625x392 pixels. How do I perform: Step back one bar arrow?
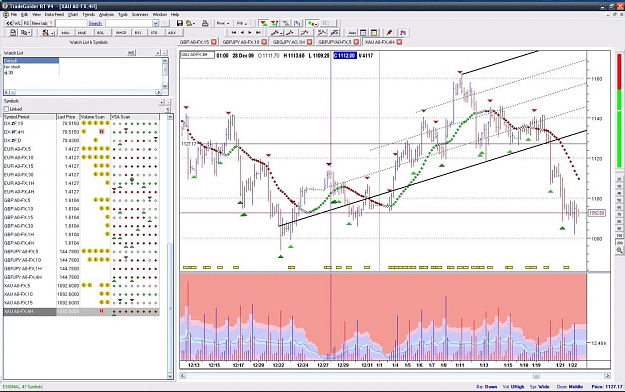point(242,33)
